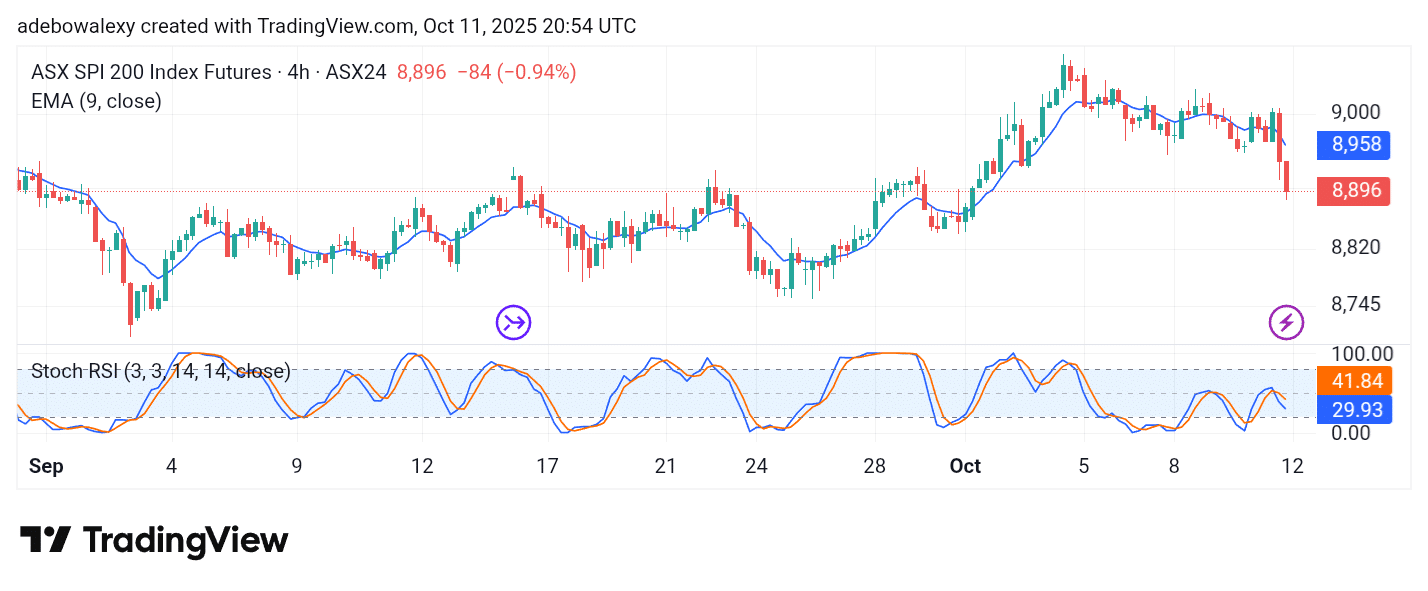Click the blue 29.93 Stoch RSI value tag

(x=1352, y=409)
